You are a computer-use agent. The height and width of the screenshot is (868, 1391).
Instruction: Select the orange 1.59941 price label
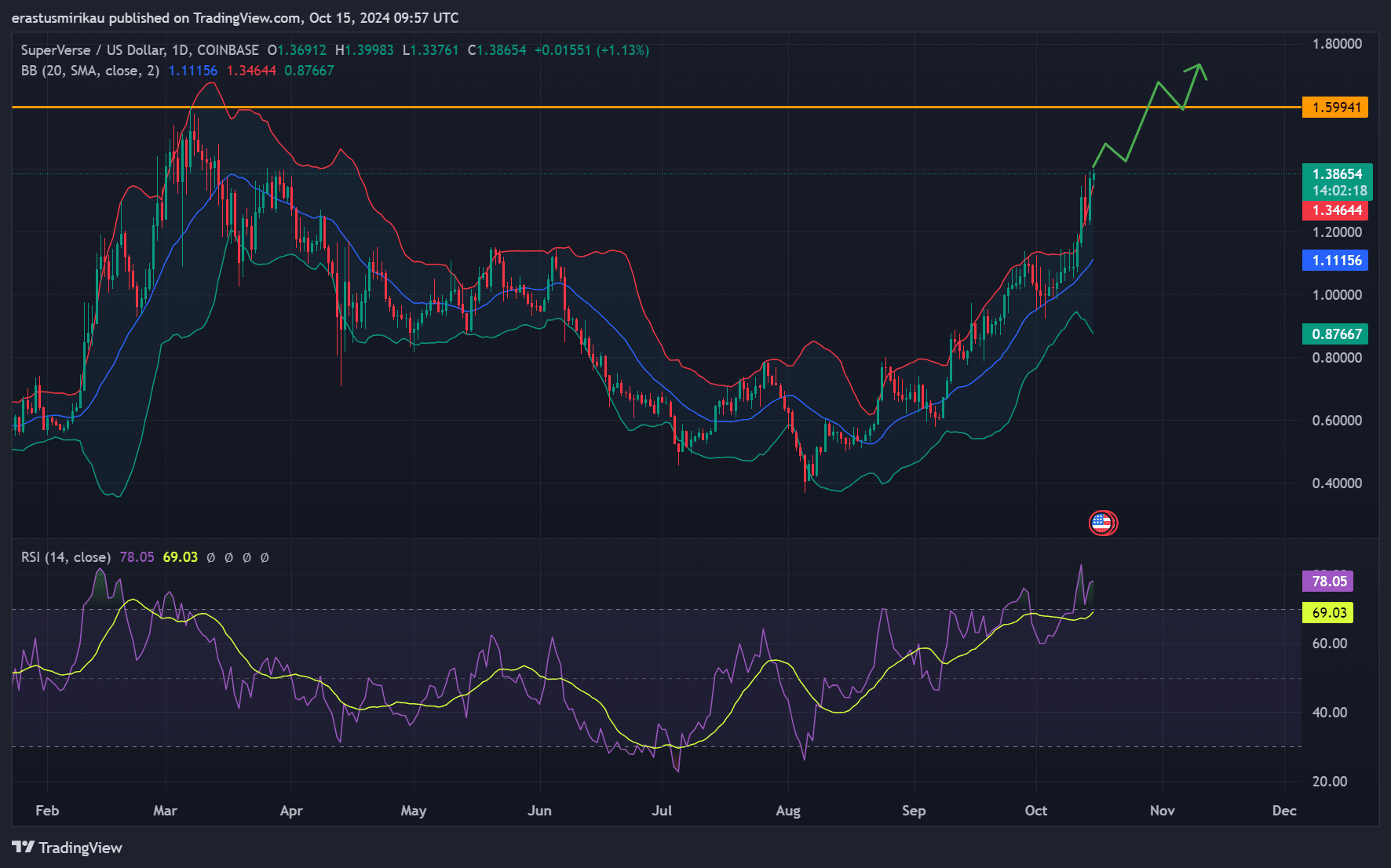(1334, 108)
